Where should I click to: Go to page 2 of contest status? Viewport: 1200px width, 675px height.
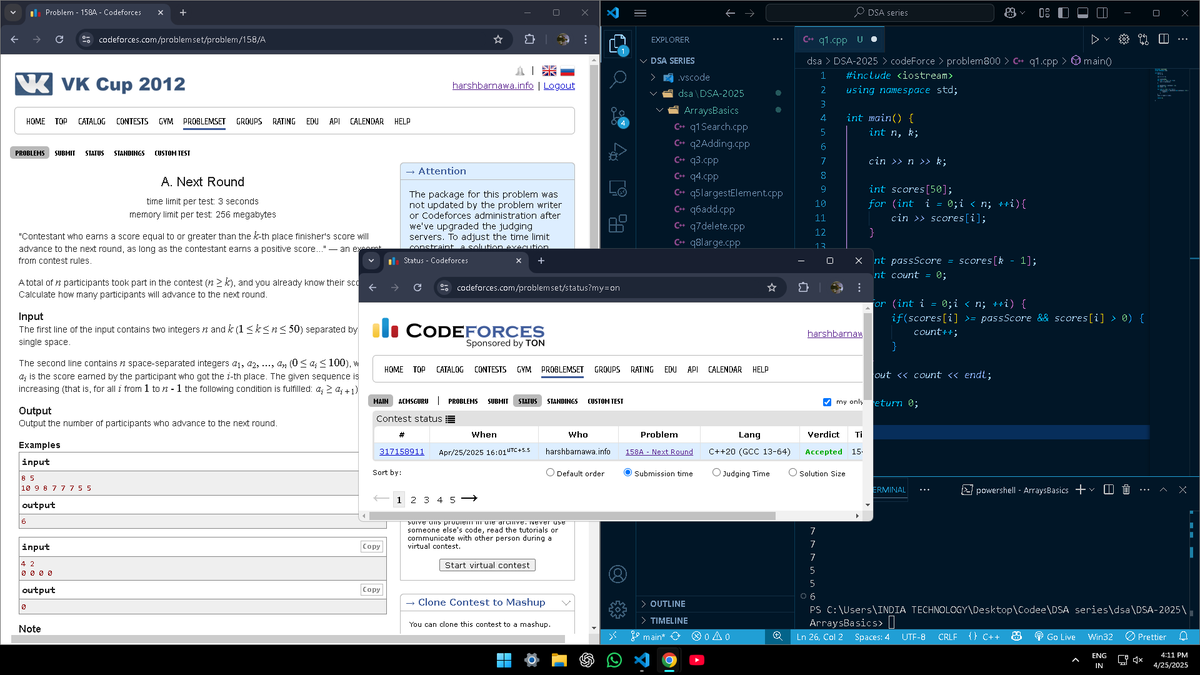click(x=415, y=499)
